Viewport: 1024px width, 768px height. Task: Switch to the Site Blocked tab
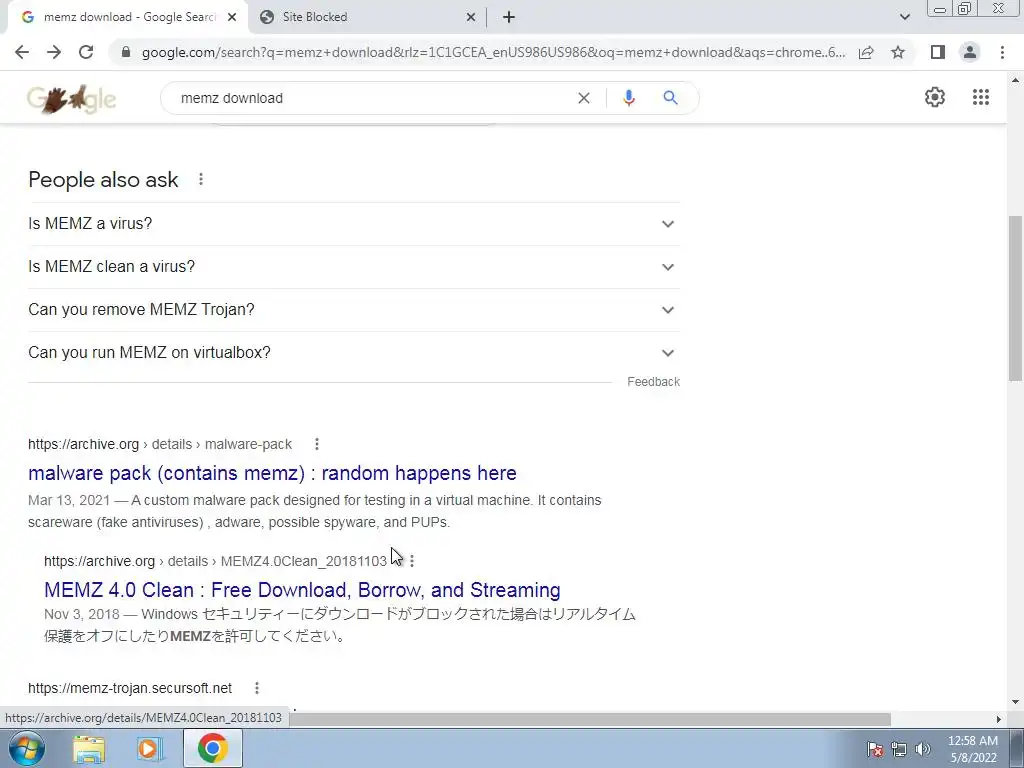pyautogui.click(x=366, y=18)
